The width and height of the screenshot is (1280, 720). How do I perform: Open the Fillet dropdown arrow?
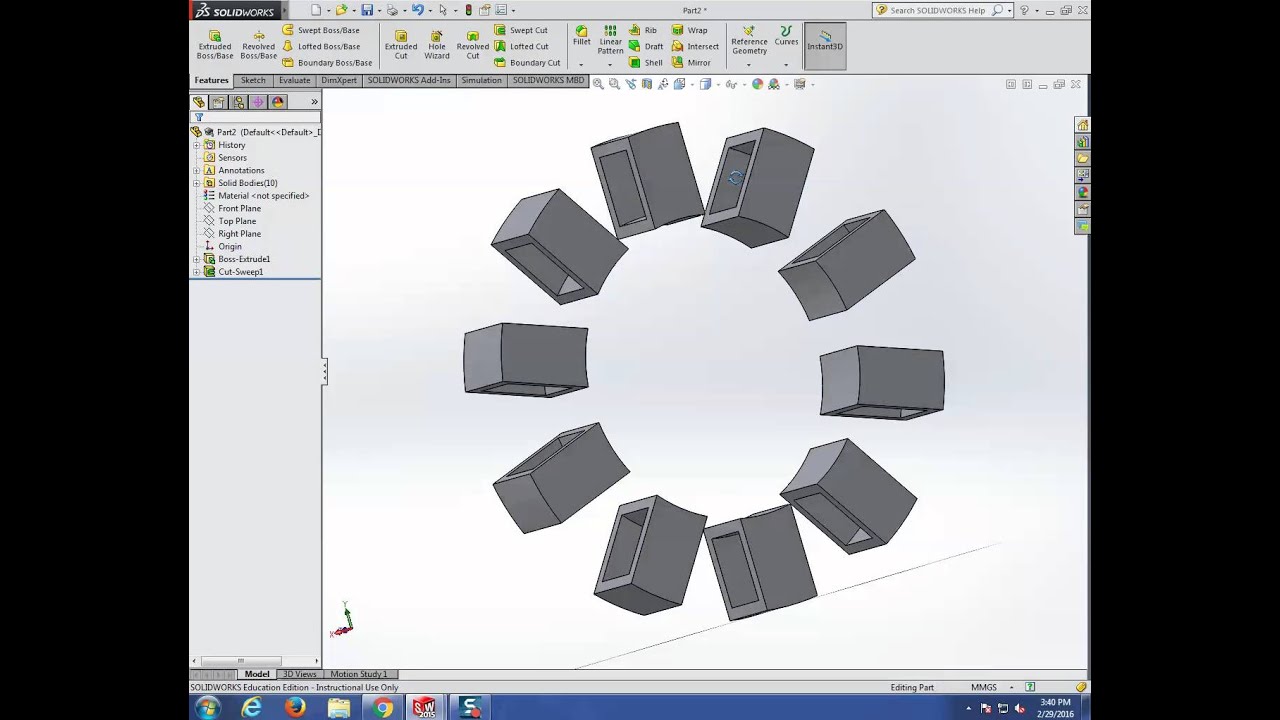click(581, 64)
